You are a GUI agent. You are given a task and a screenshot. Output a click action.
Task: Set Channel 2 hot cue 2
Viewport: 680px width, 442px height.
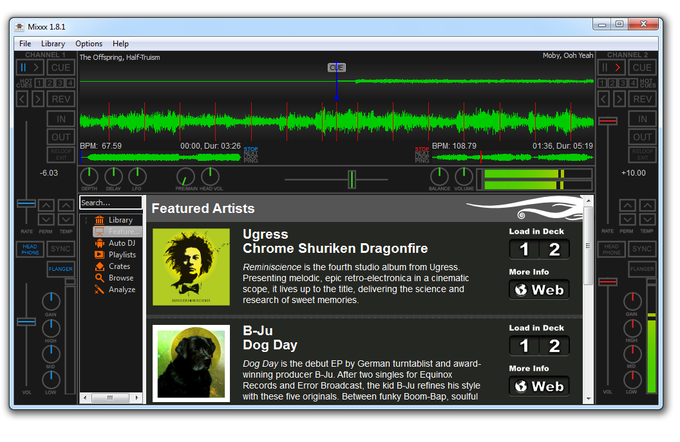tap(612, 83)
